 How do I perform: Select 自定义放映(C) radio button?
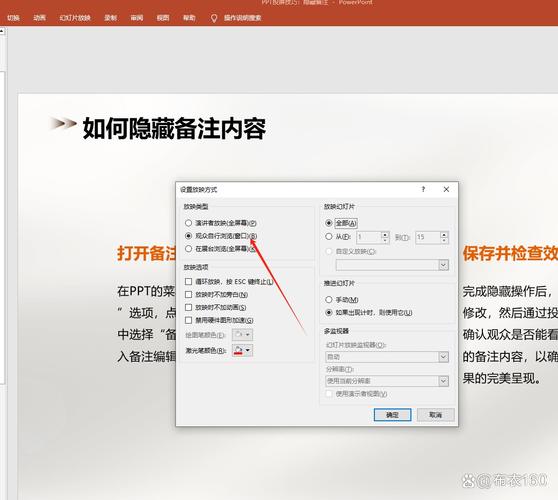click(329, 251)
